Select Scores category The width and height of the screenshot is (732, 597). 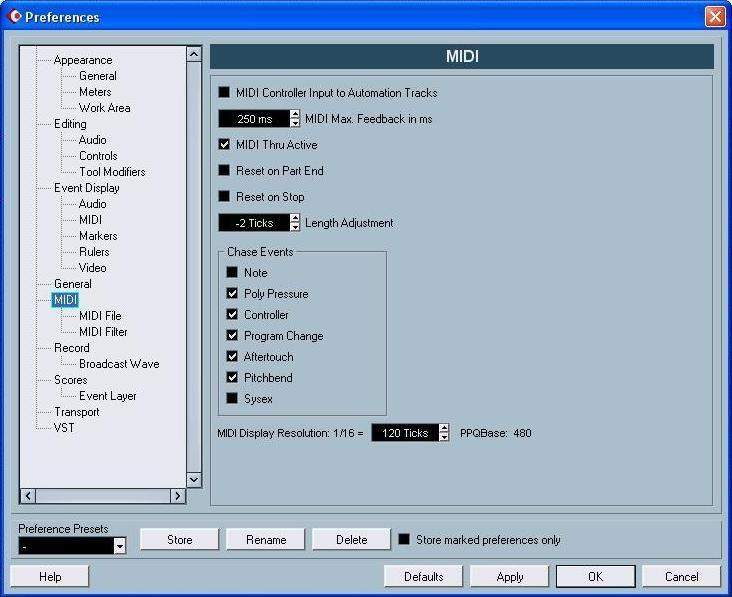tap(70, 379)
